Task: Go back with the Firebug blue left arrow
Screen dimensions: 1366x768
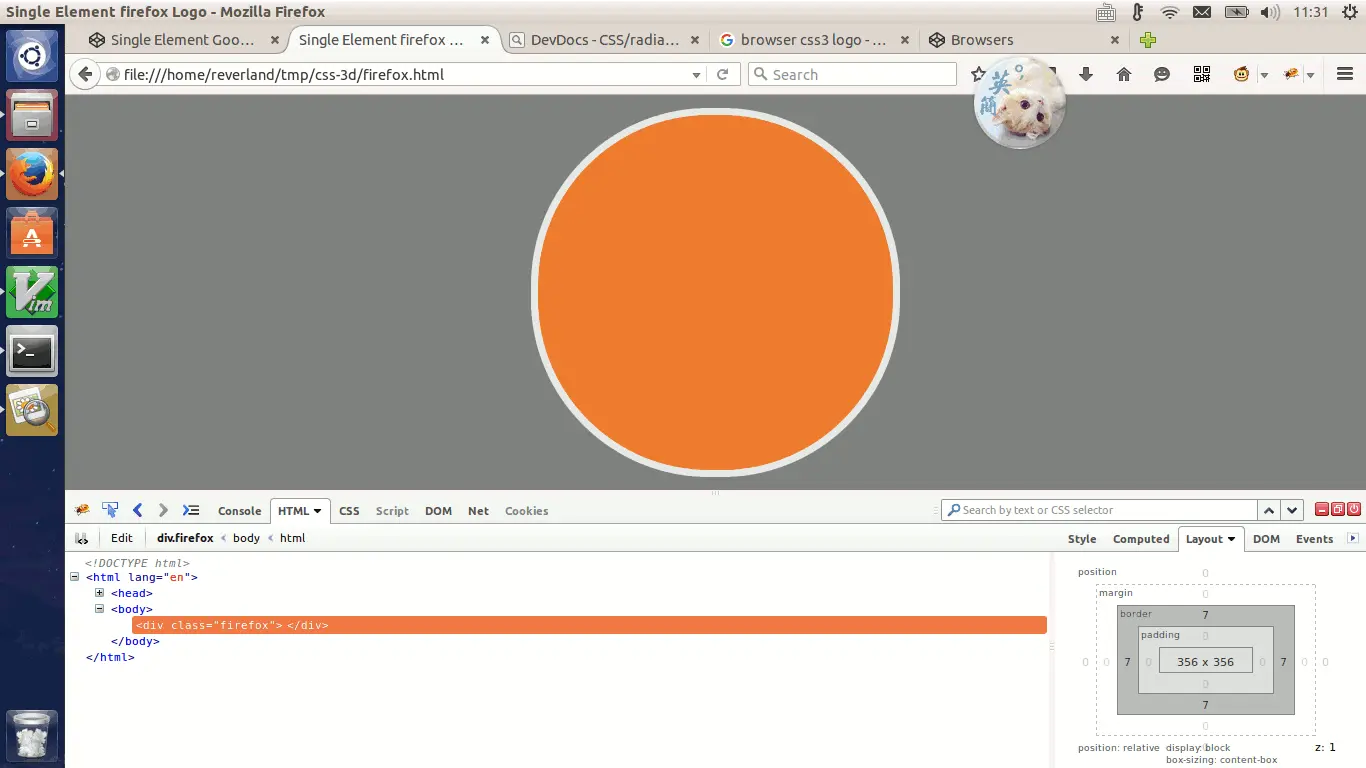Action: click(x=138, y=510)
